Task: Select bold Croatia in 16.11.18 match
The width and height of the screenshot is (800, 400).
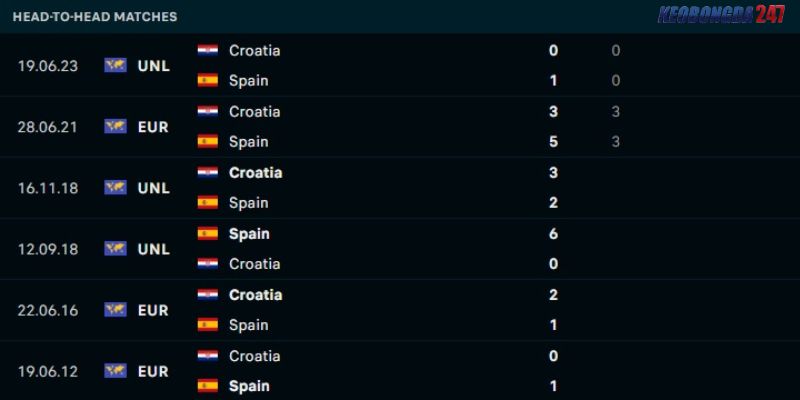Action: (256, 172)
